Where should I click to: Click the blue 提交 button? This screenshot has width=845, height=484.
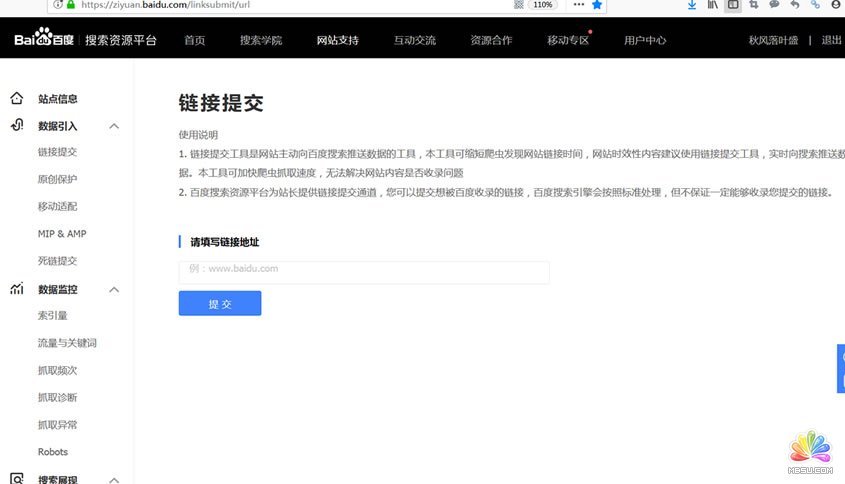[220, 304]
